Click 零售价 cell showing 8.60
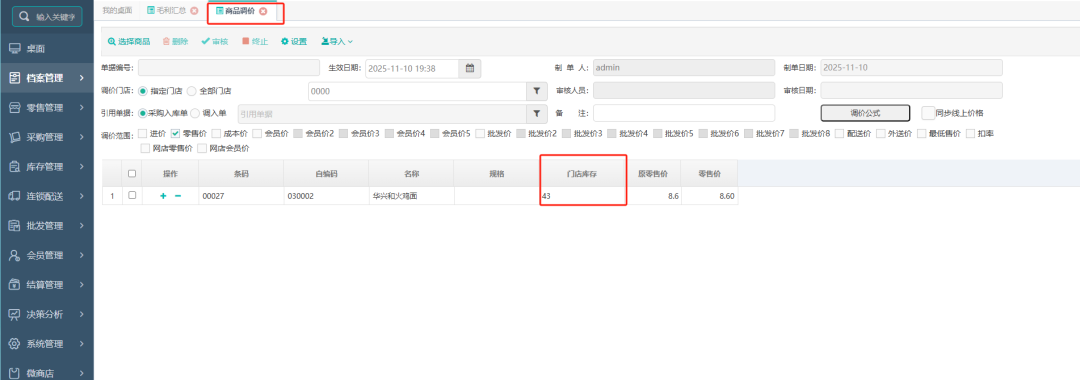This screenshot has width=1080, height=380. point(709,196)
